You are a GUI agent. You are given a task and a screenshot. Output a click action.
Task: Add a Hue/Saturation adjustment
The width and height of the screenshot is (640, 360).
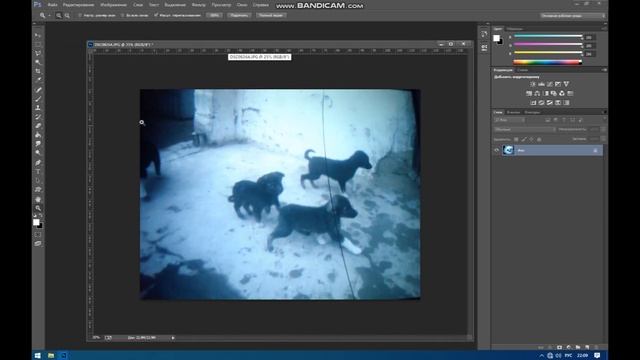[529, 93]
